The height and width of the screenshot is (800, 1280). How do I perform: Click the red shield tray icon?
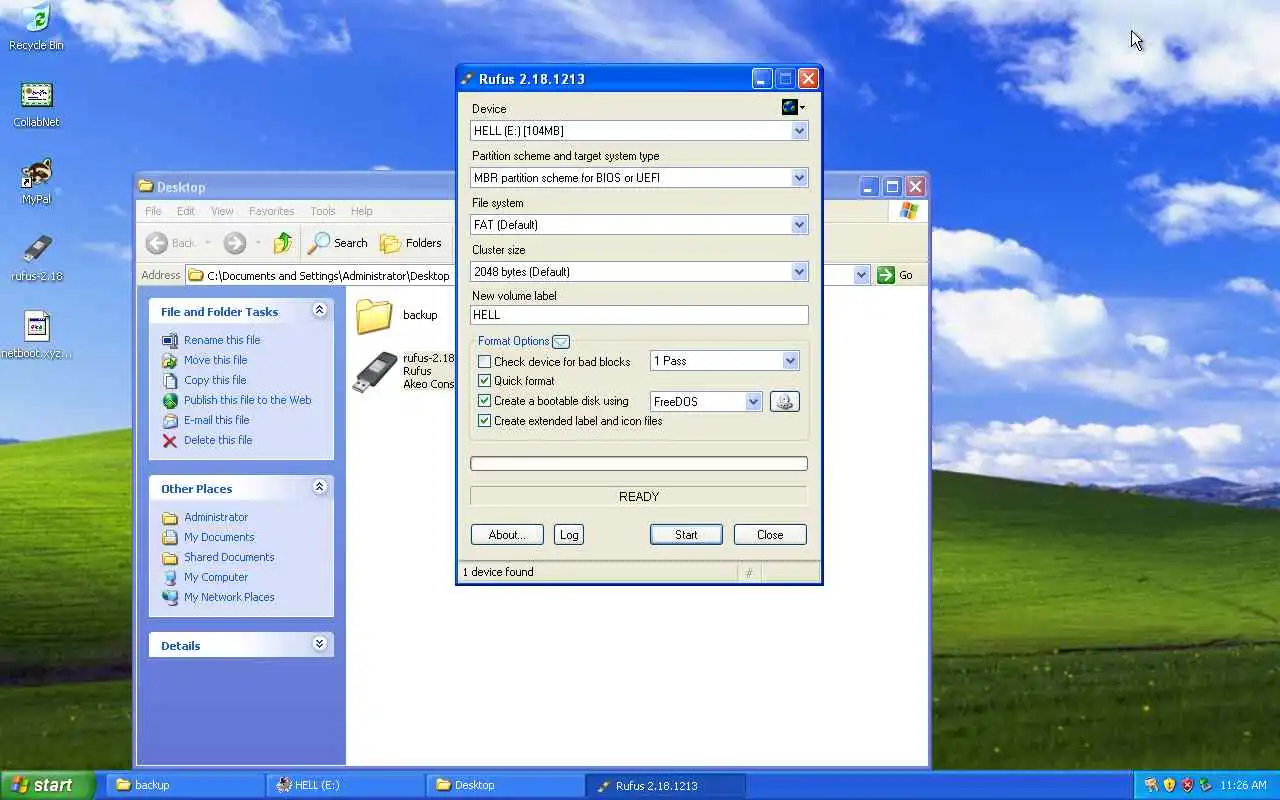(1187, 785)
